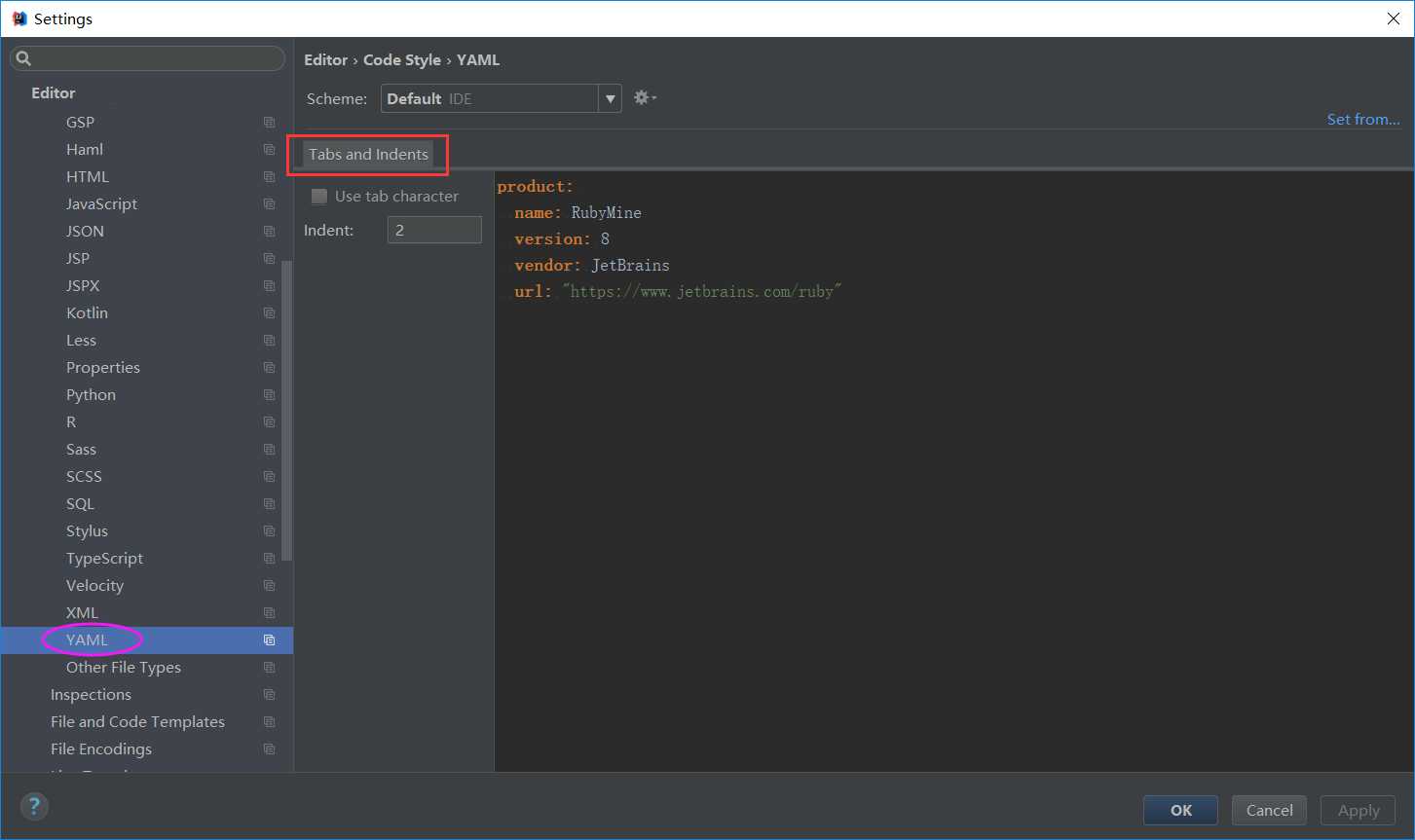
Task: Click the project-level icon beside JSP
Action: point(269,259)
